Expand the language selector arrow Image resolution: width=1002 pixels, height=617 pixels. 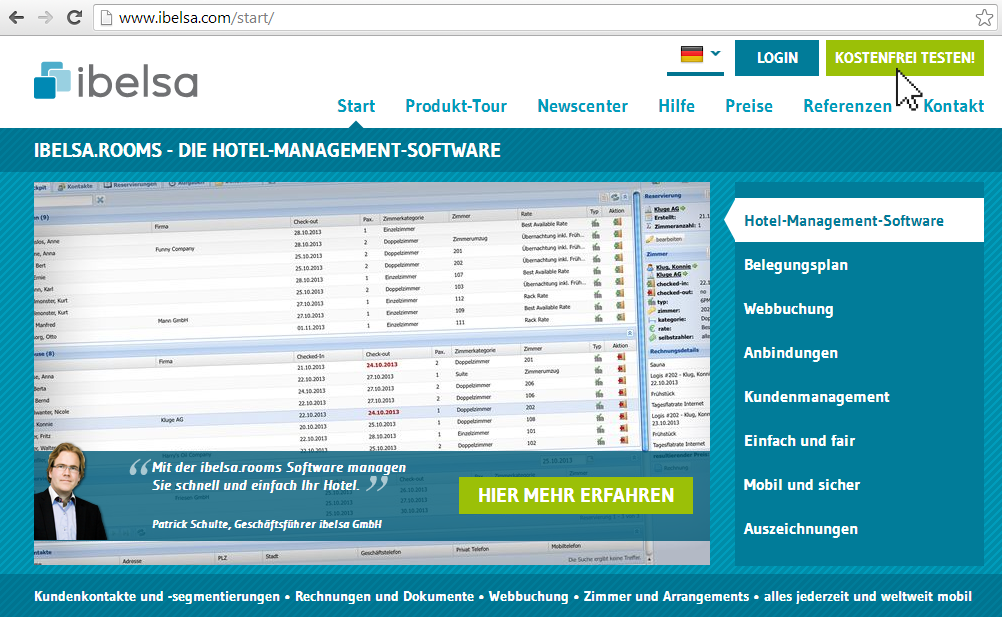pos(716,54)
